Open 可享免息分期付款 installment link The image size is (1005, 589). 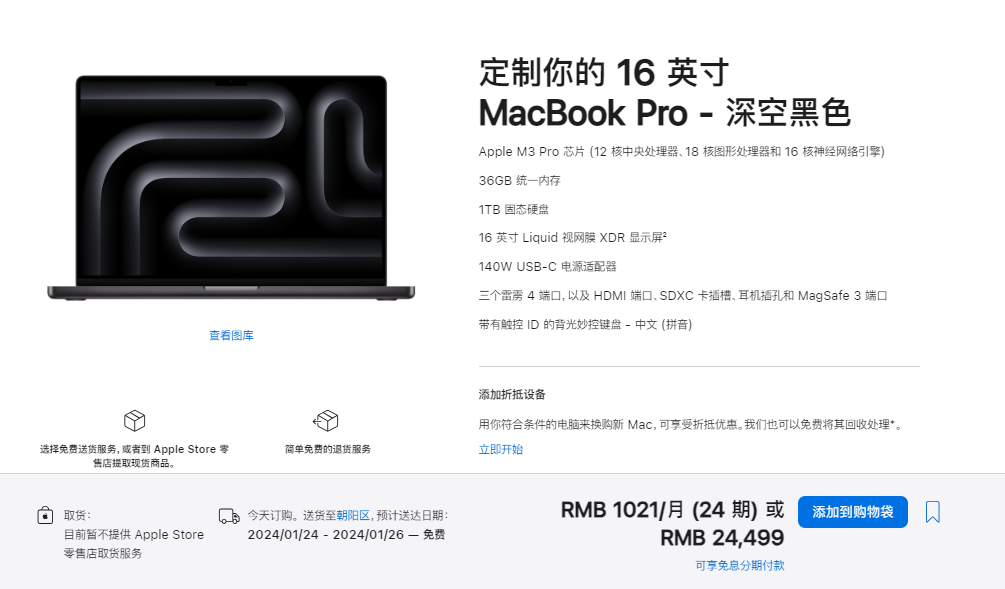click(740, 565)
